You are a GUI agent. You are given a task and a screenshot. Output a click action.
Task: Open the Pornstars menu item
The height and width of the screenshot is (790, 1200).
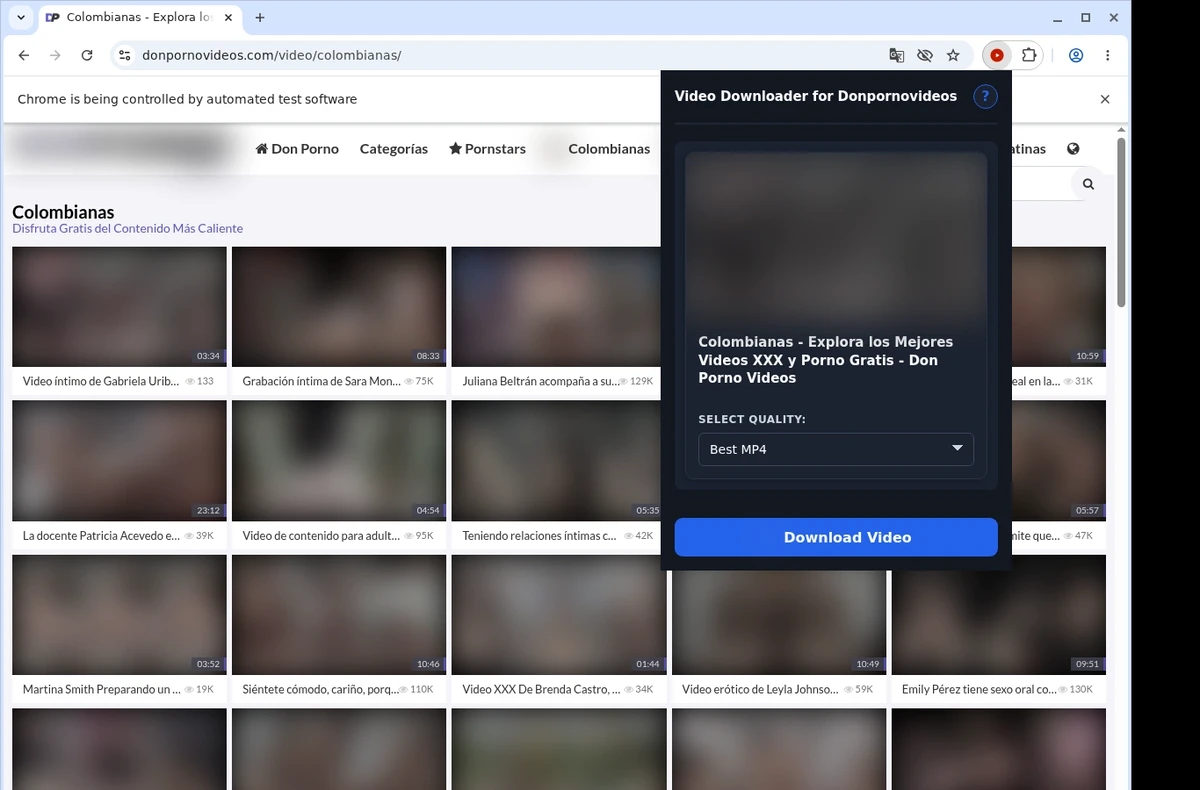[487, 149]
